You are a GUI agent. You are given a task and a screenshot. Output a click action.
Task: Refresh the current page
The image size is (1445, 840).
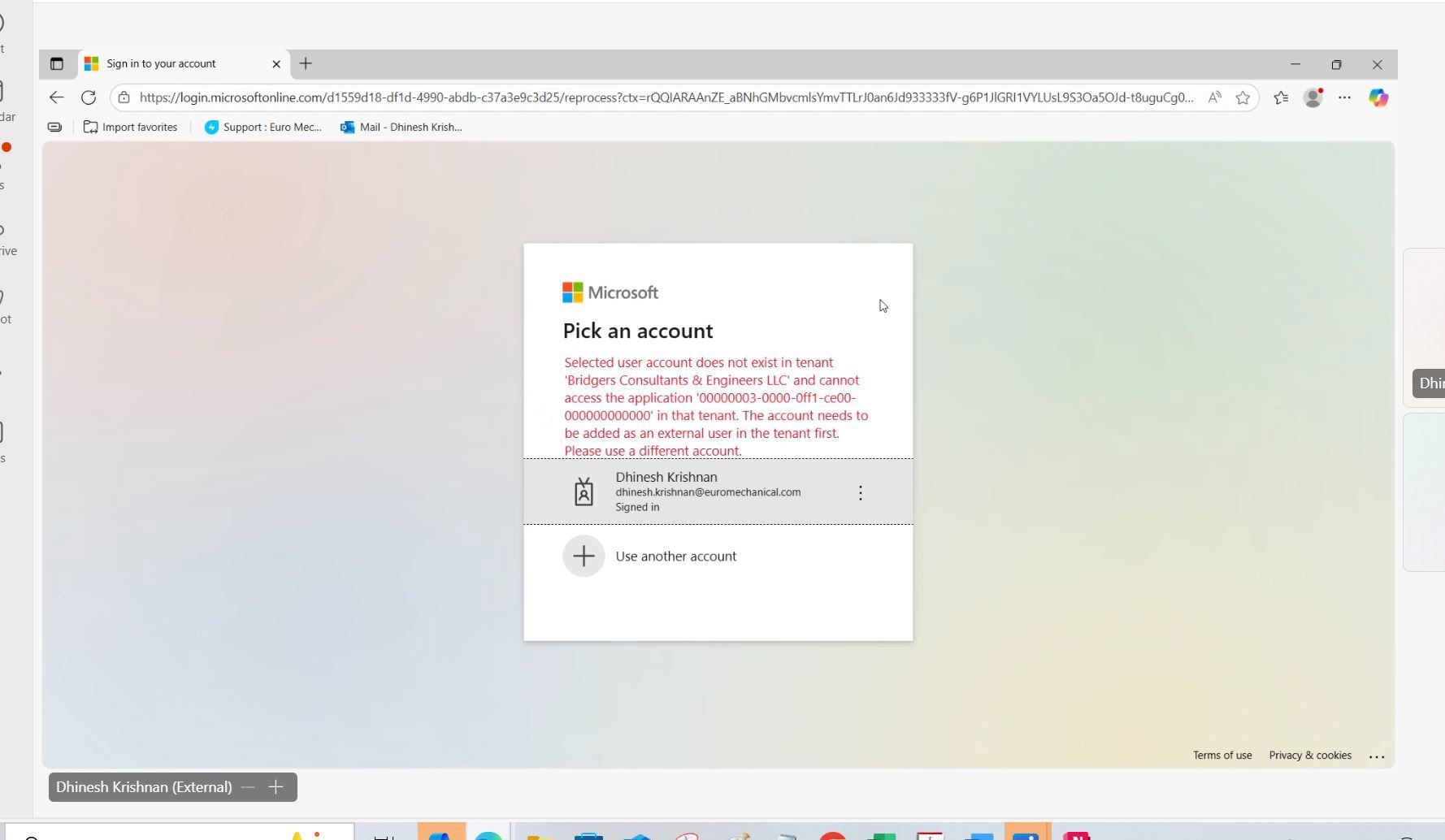point(88,97)
